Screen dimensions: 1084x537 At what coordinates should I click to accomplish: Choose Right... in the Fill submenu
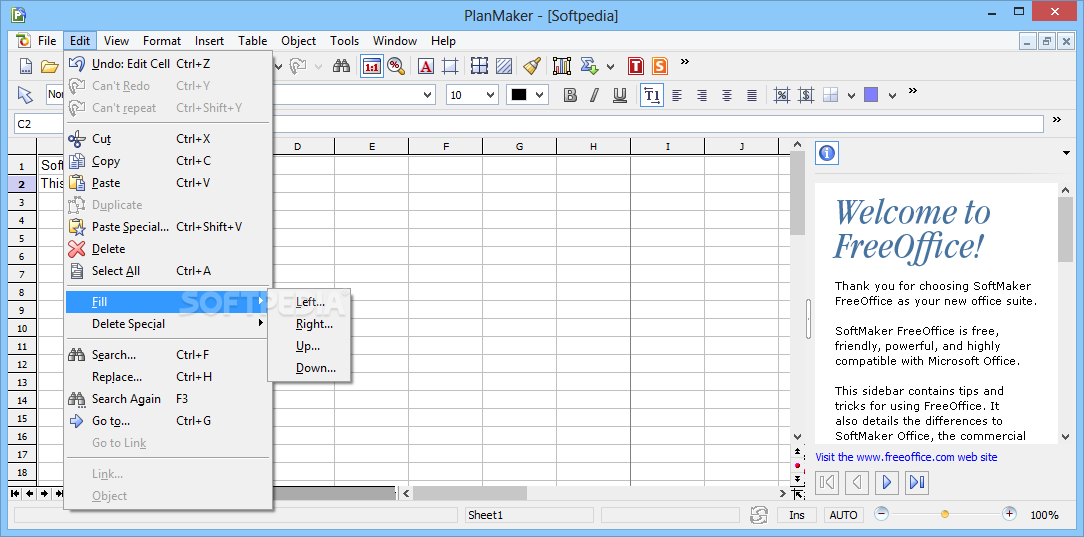coord(310,323)
